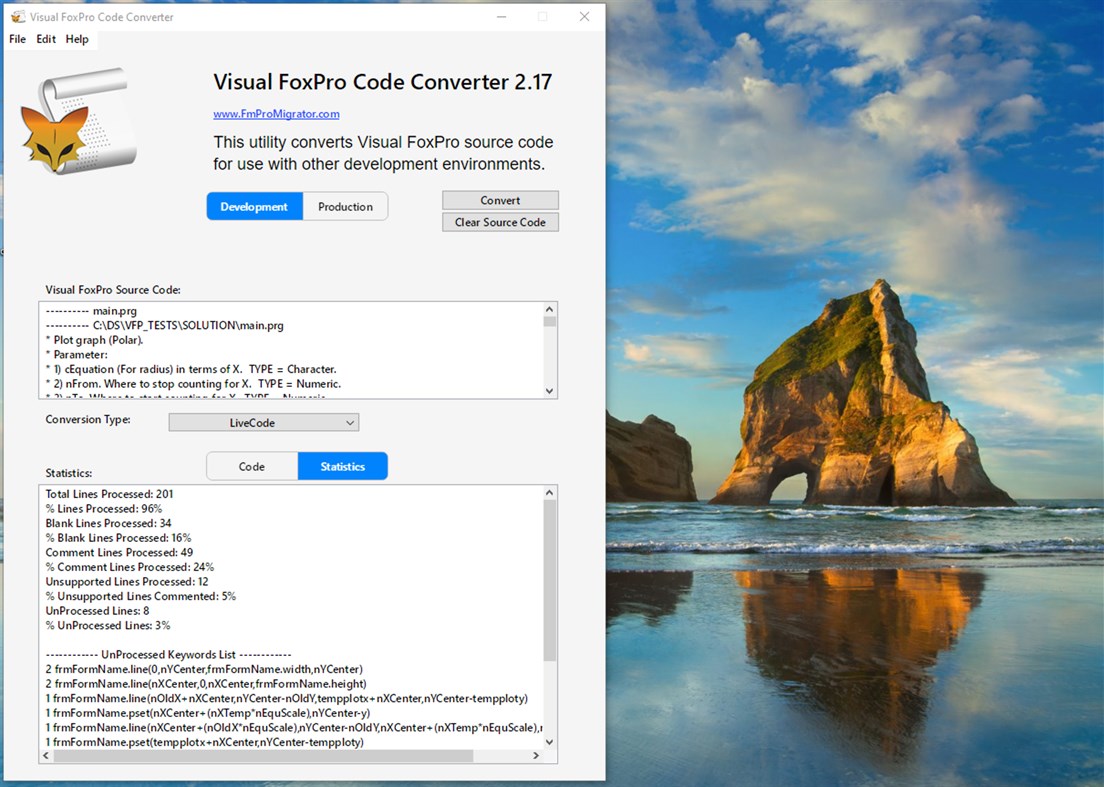Click the 'Total Lines Processed: 201' line

click(109, 493)
